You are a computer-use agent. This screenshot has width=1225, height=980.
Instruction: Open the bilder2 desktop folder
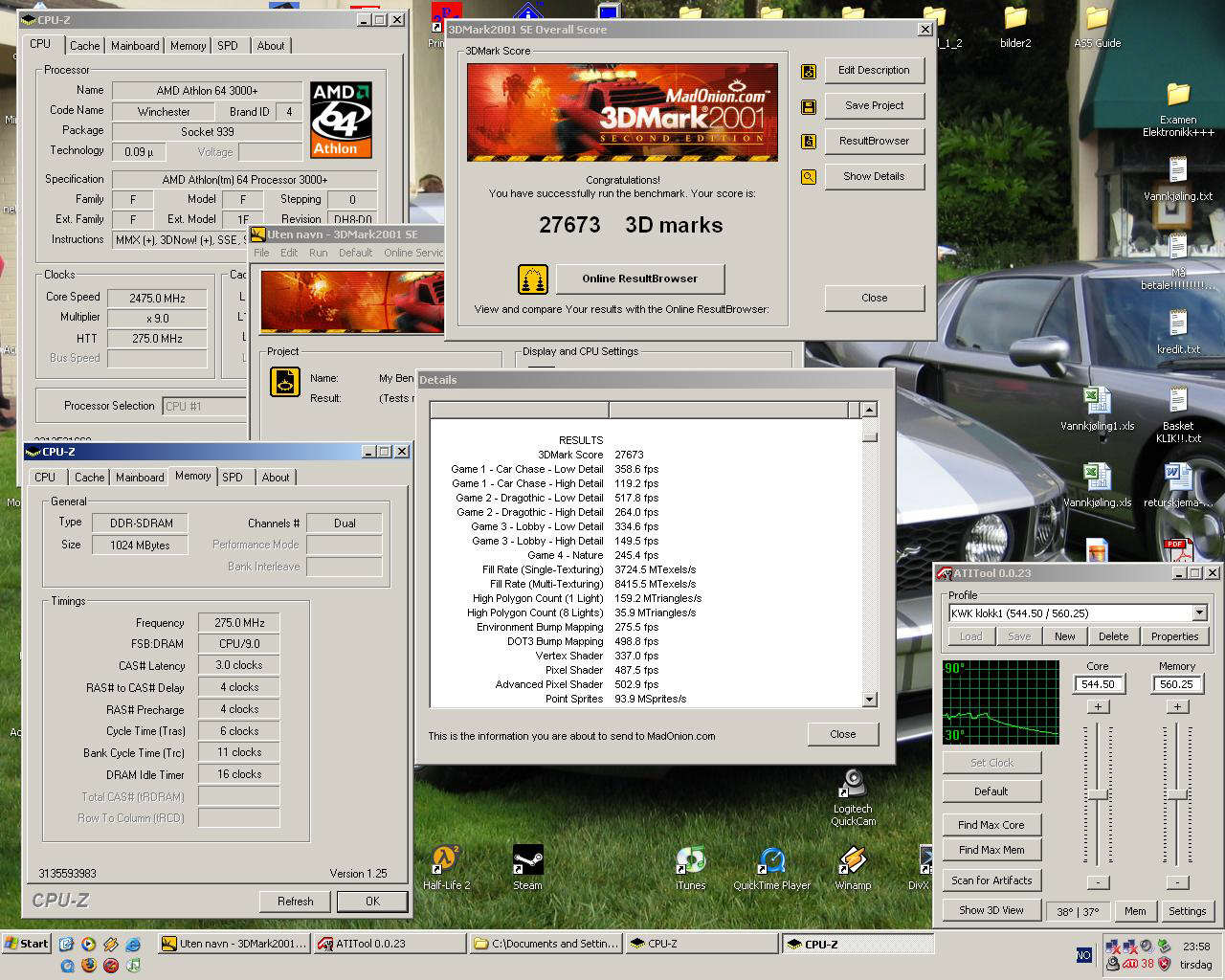pyautogui.click(x=1015, y=18)
